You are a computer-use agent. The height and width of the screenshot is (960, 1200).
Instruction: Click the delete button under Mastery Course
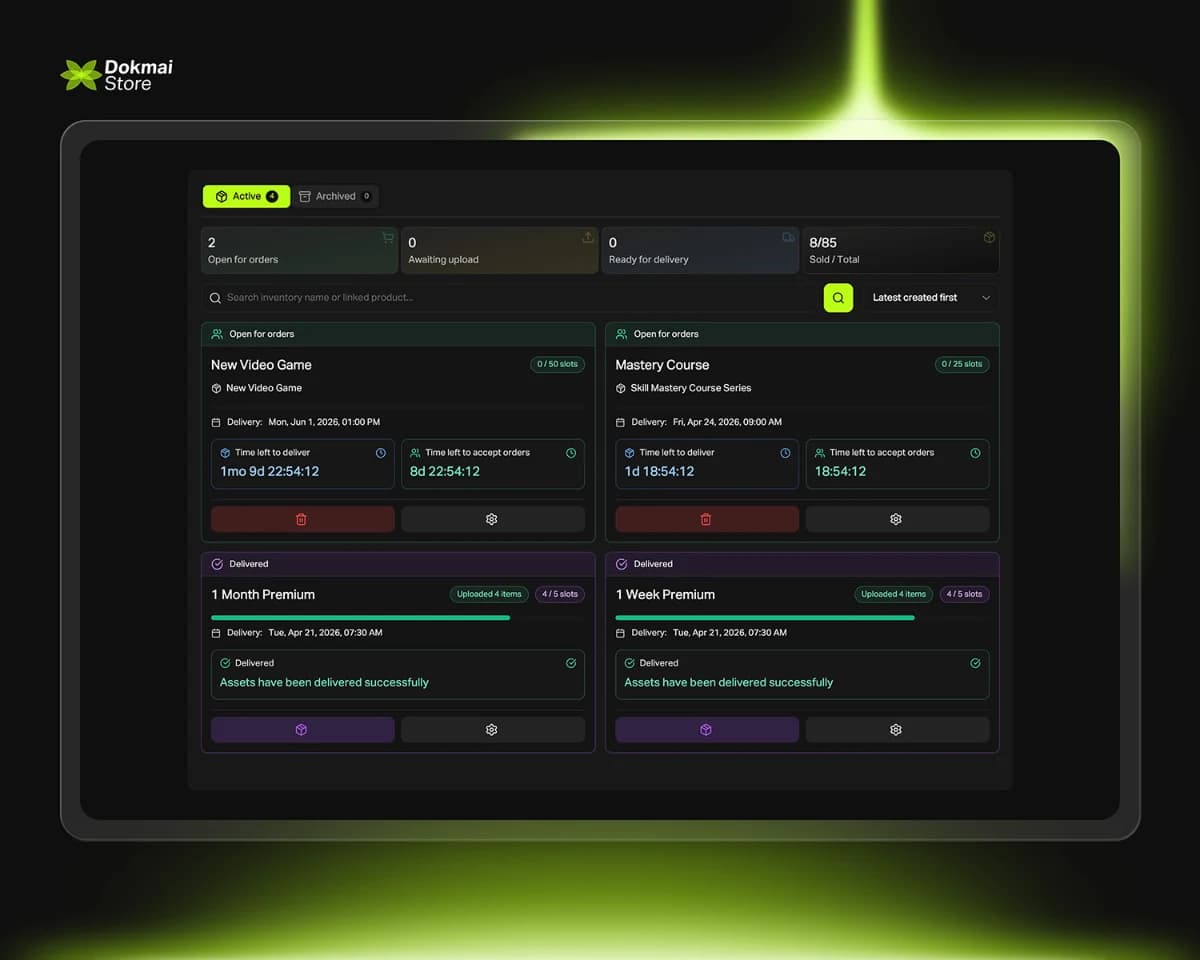(706, 519)
